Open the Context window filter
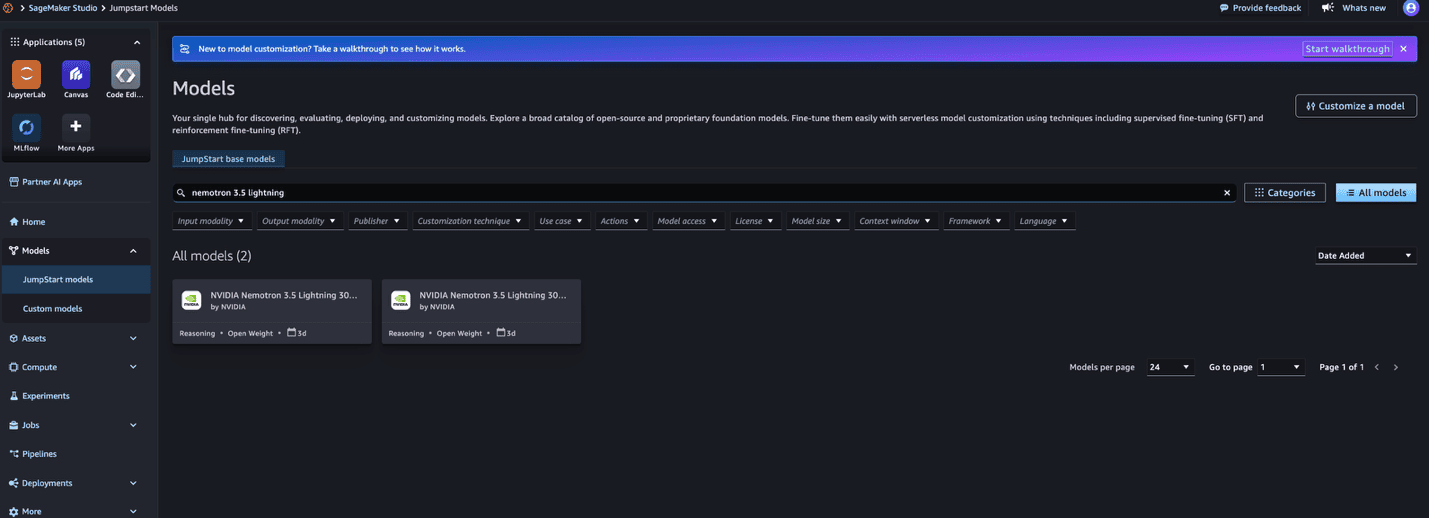The width and height of the screenshot is (1429, 518). [896, 221]
